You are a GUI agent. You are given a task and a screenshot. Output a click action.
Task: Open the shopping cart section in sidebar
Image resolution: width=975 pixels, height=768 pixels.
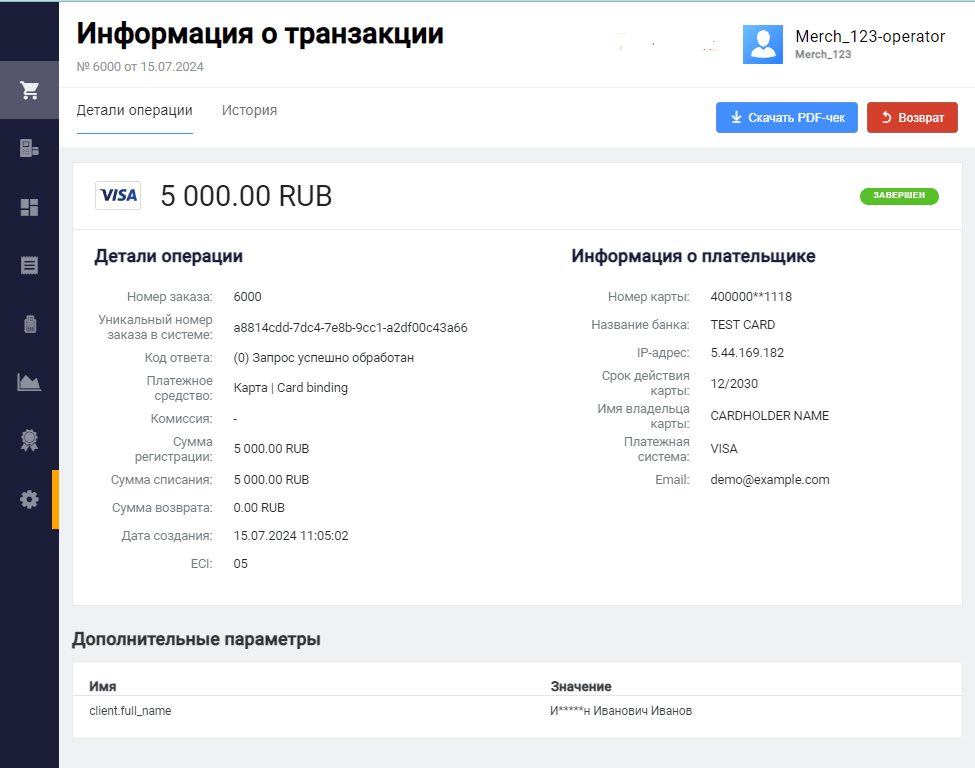pyautogui.click(x=29, y=90)
